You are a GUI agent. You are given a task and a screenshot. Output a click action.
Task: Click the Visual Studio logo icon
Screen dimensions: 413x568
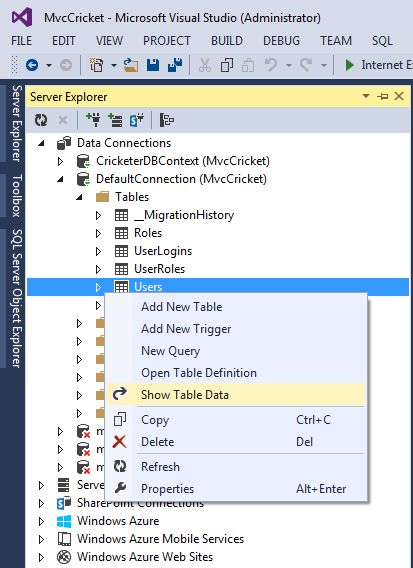click(22, 17)
